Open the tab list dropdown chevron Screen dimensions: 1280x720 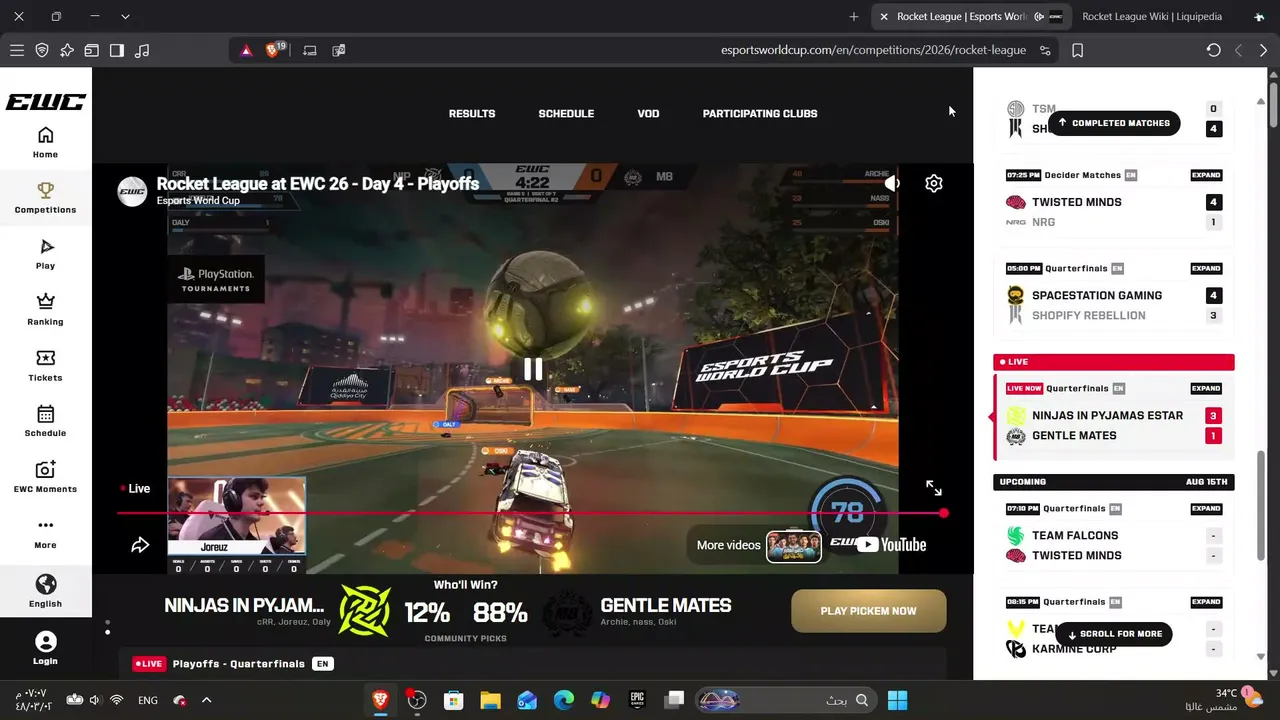(125, 17)
